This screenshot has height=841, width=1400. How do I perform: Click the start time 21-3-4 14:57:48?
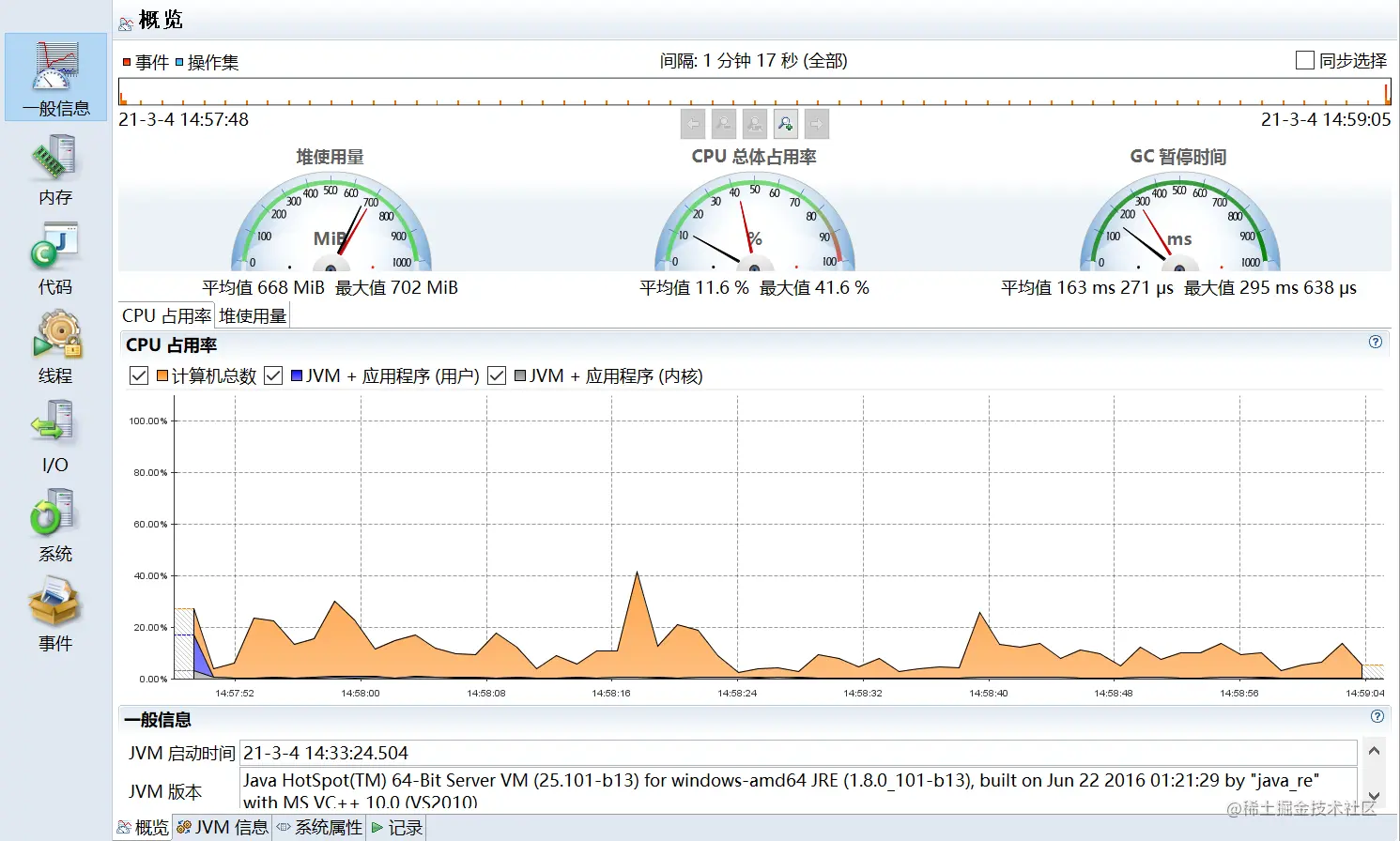pos(184,119)
